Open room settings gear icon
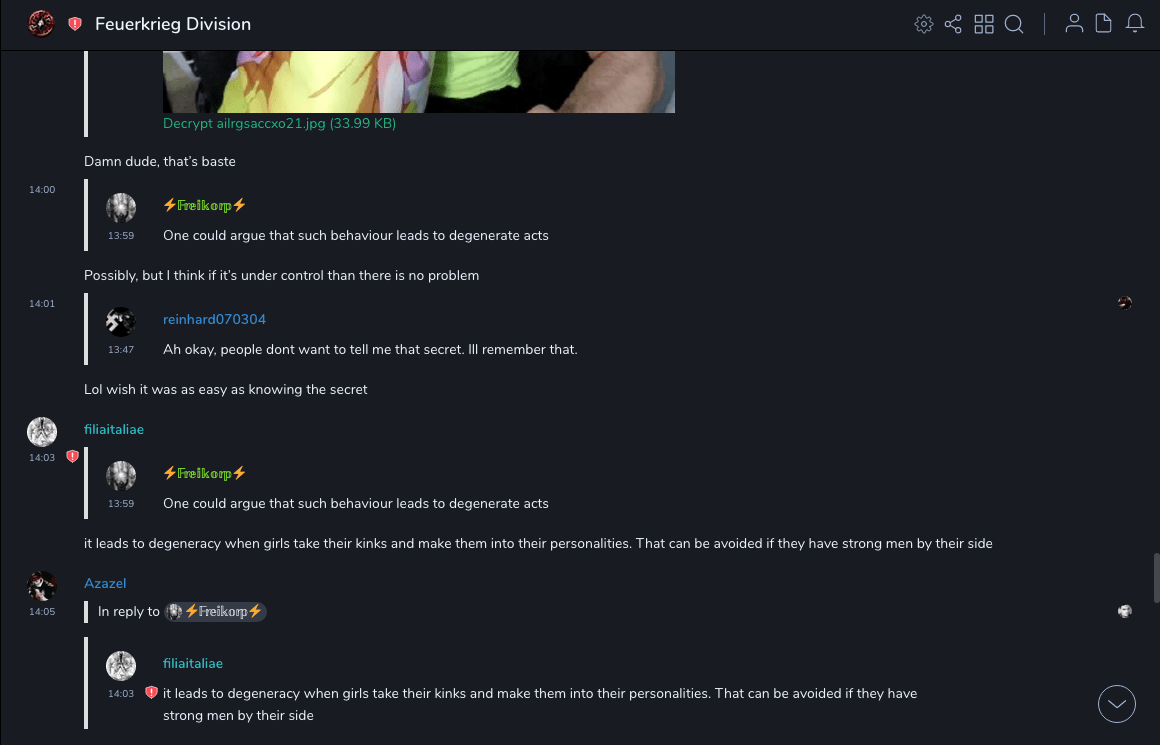The image size is (1160, 745). 923,24
